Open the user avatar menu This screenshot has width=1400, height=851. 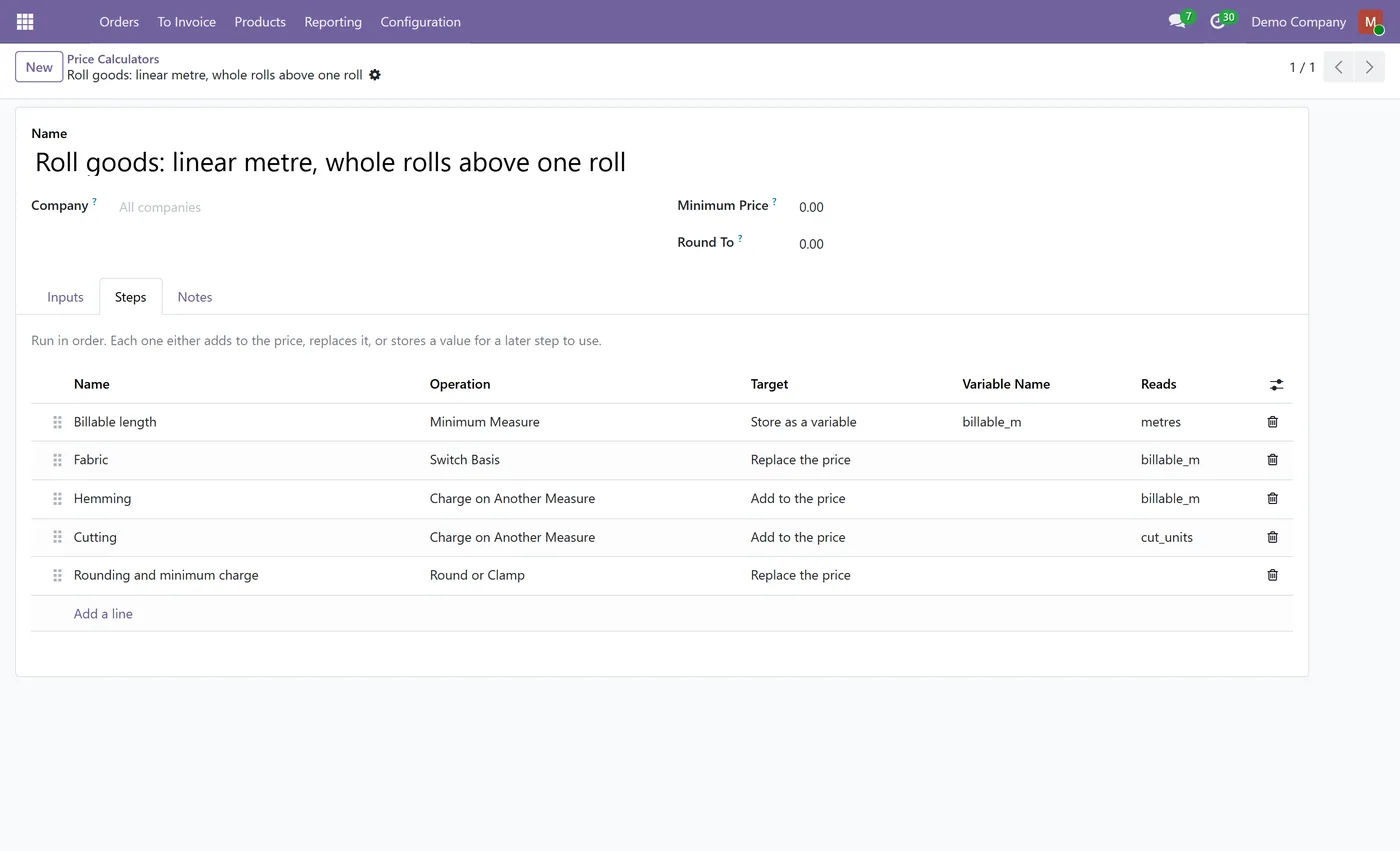tap(1370, 21)
